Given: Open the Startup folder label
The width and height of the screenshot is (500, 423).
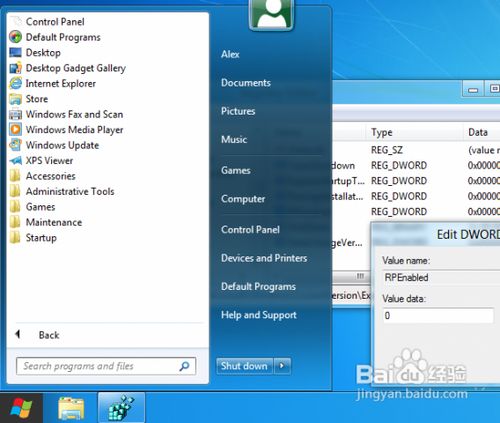Looking at the screenshot, I should [41, 238].
